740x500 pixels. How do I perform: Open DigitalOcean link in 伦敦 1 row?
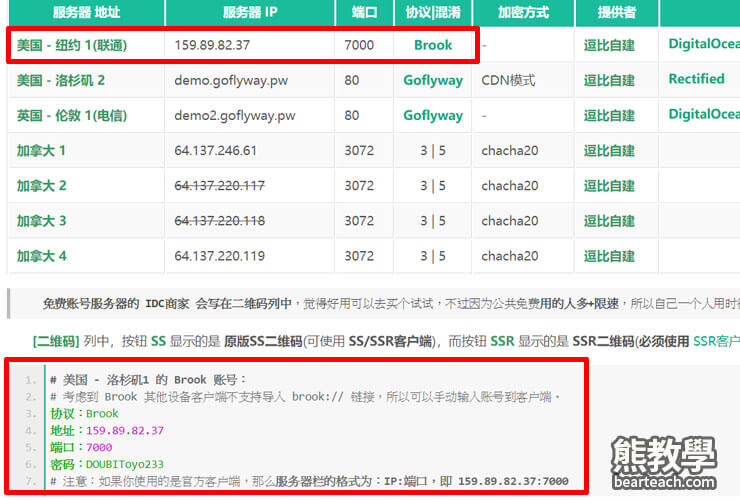pyautogui.click(x=704, y=114)
